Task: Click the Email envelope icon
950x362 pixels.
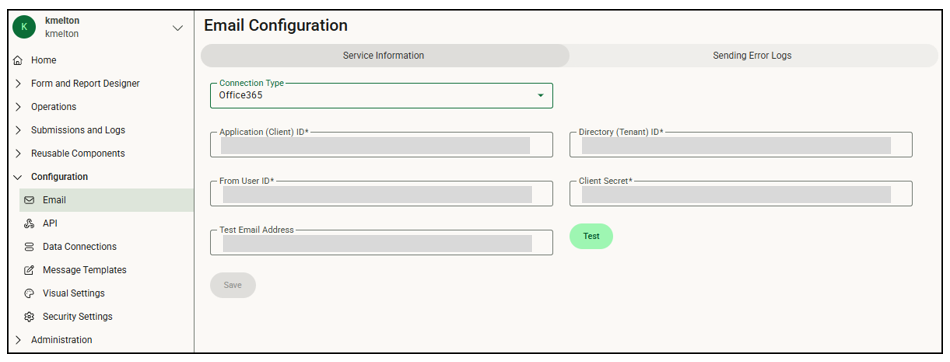Action: coord(29,200)
